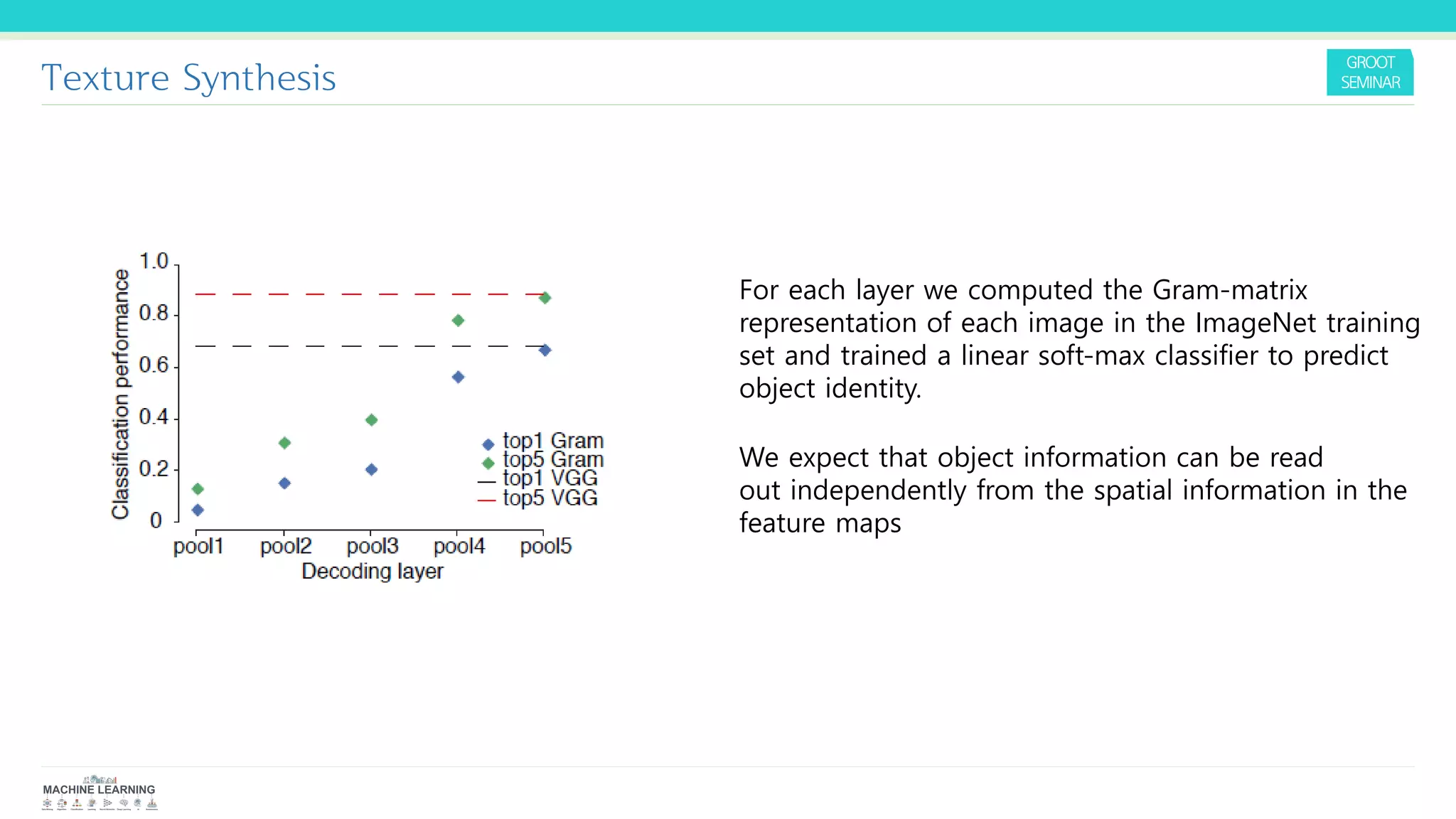Click the Autonomous icon at end of footer logo
The image size is (1456, 819).
pos(152,803)
